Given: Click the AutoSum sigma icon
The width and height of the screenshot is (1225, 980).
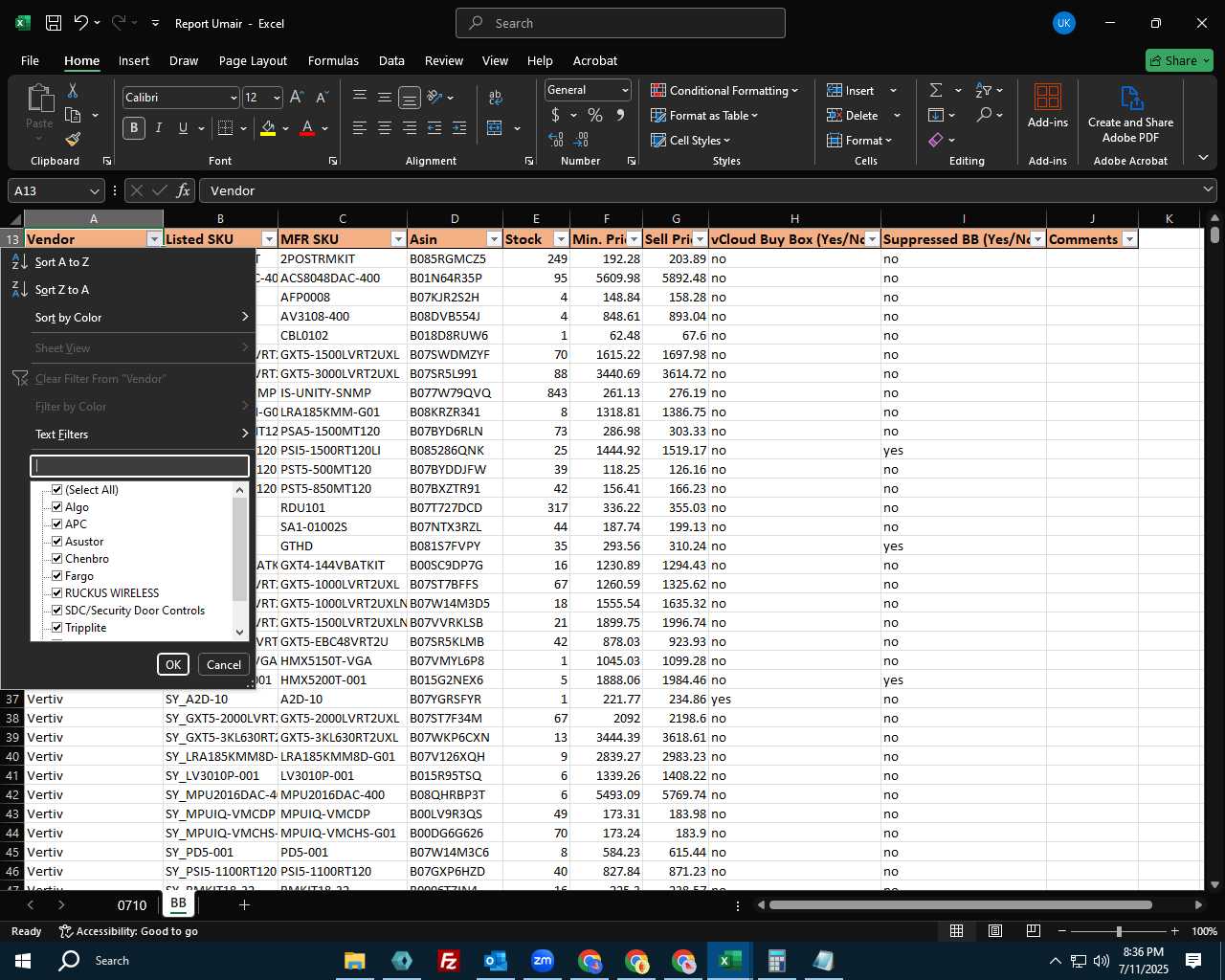Looking at the screenshot, I should click(x=936, y=90).
